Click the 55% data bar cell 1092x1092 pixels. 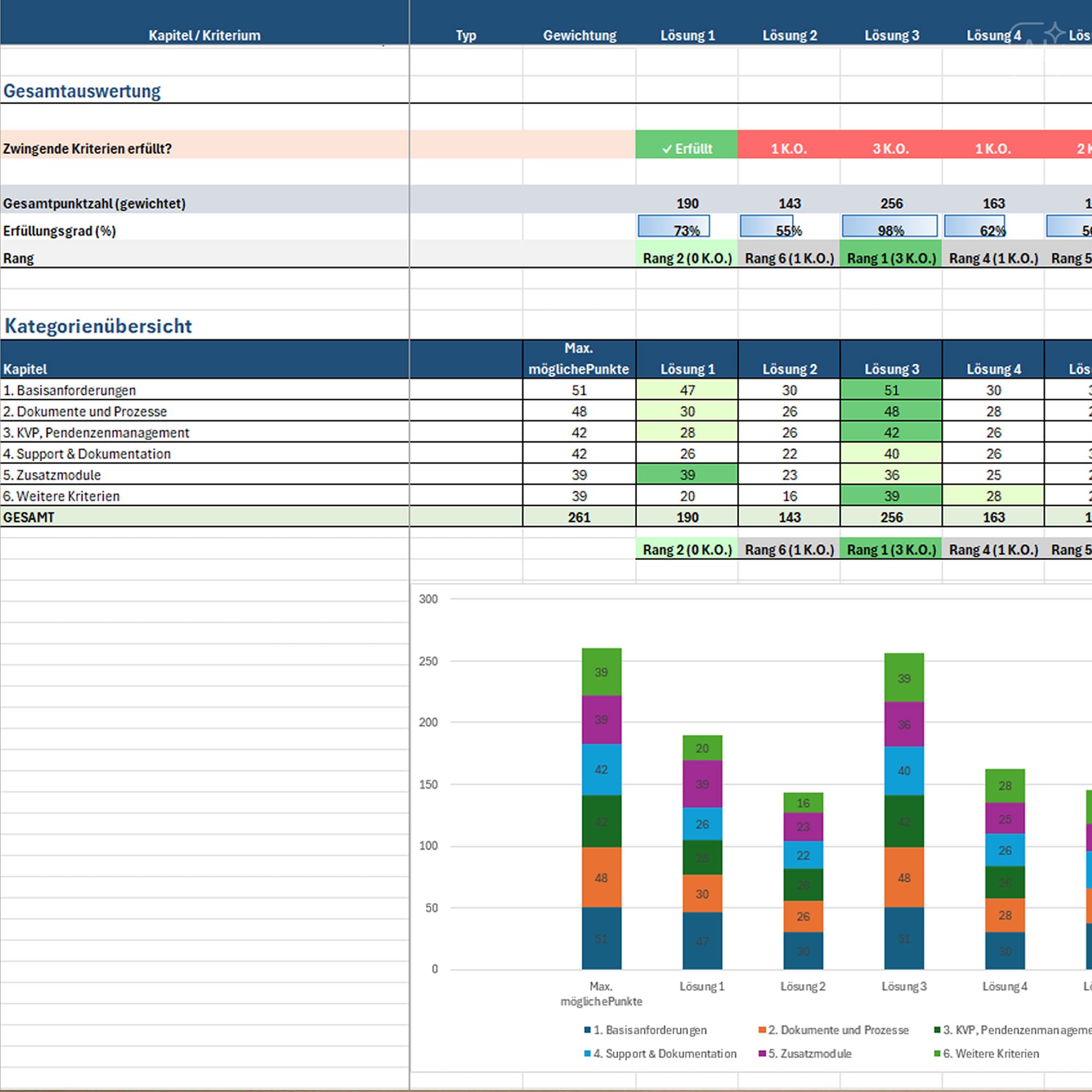click(789, 227)
